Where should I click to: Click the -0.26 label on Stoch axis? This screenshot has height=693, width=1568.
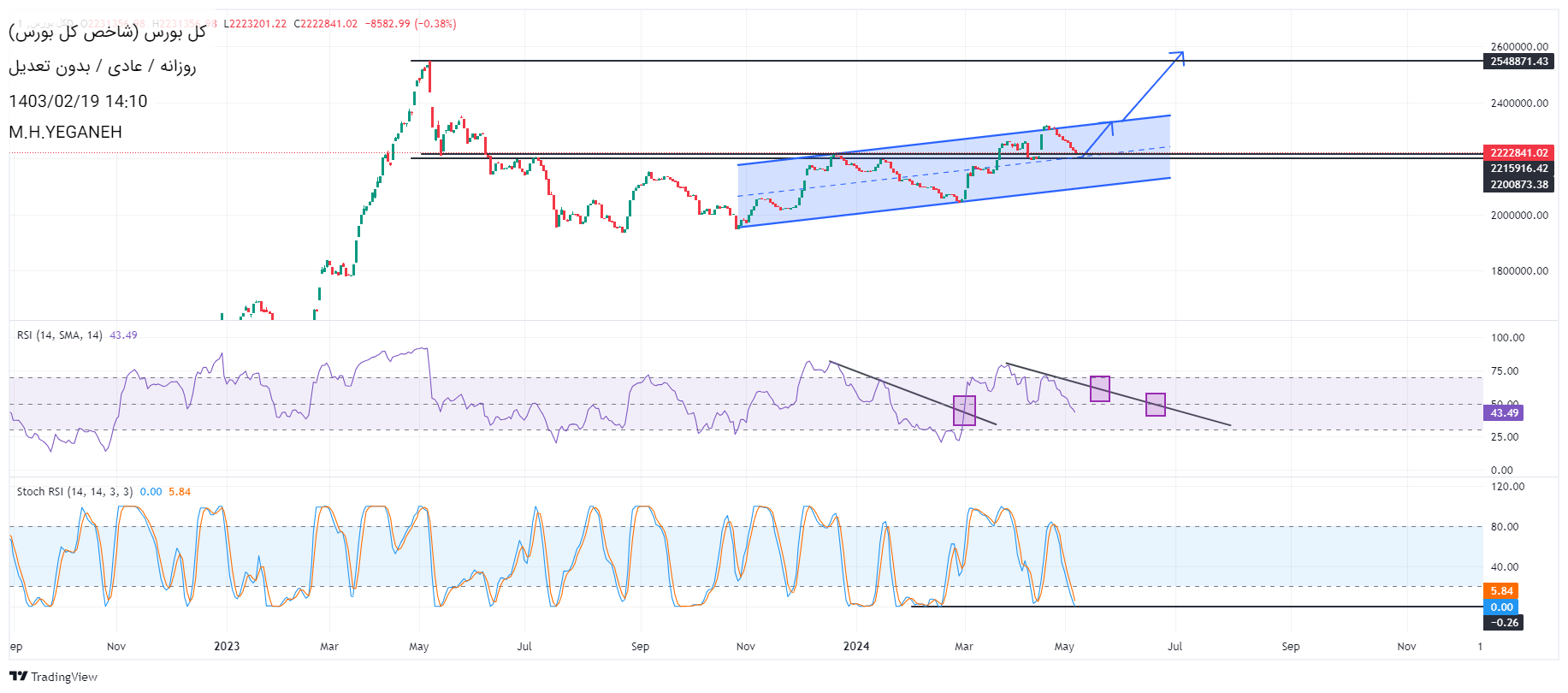(1504, 623)
